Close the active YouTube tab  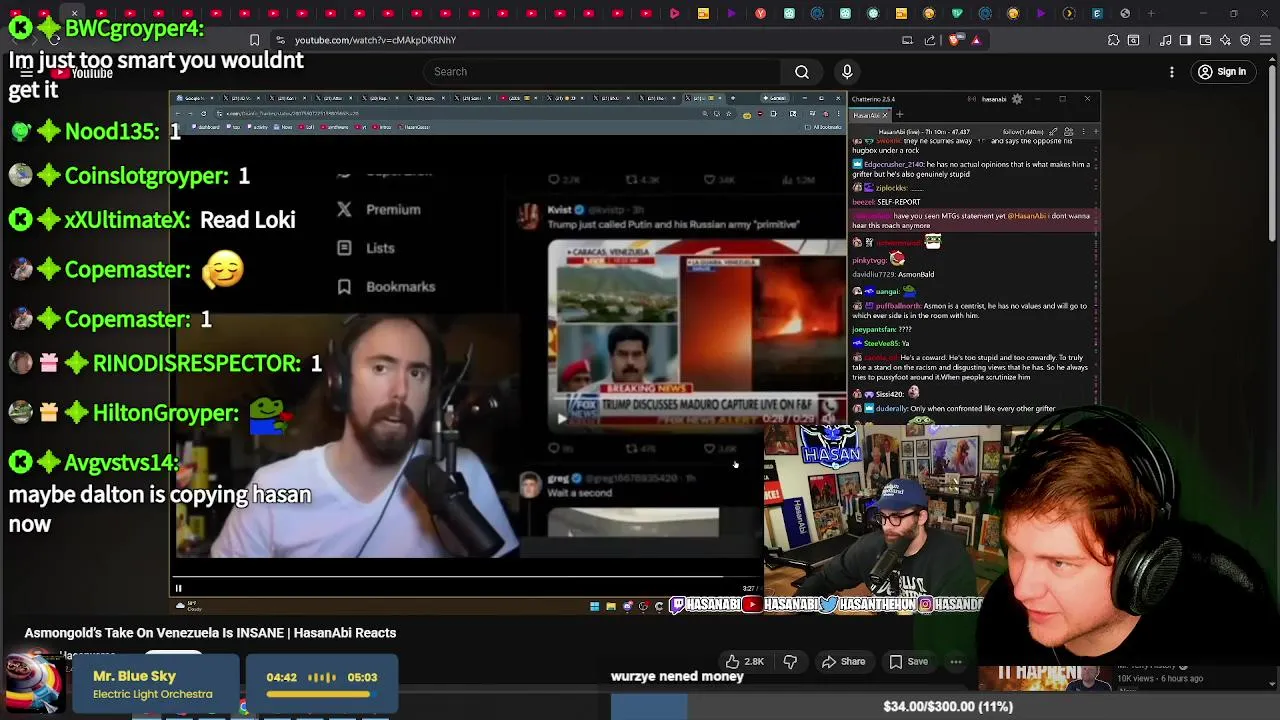tap(74, 14)
